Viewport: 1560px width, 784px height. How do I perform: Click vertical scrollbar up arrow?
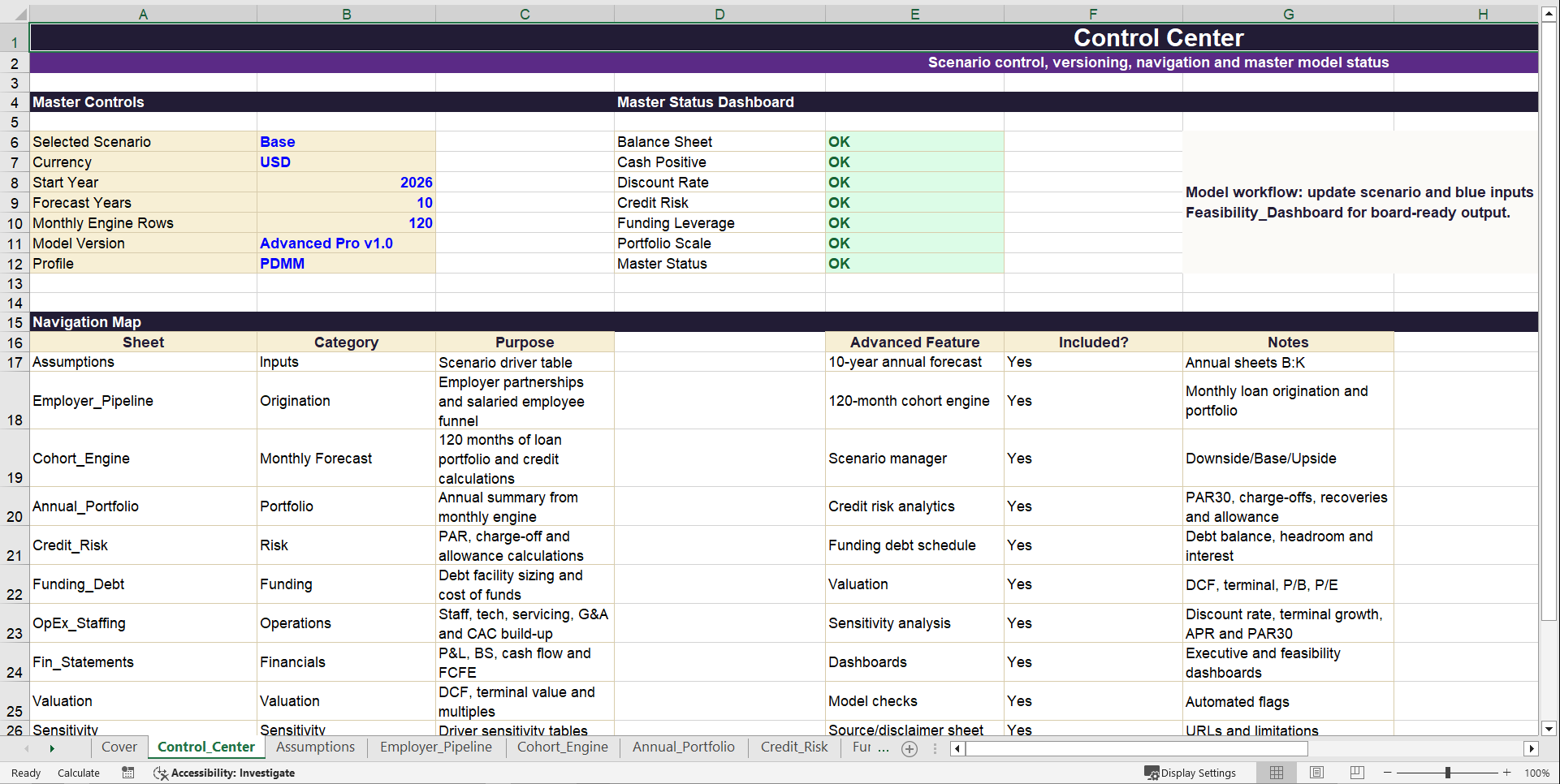1549,14
